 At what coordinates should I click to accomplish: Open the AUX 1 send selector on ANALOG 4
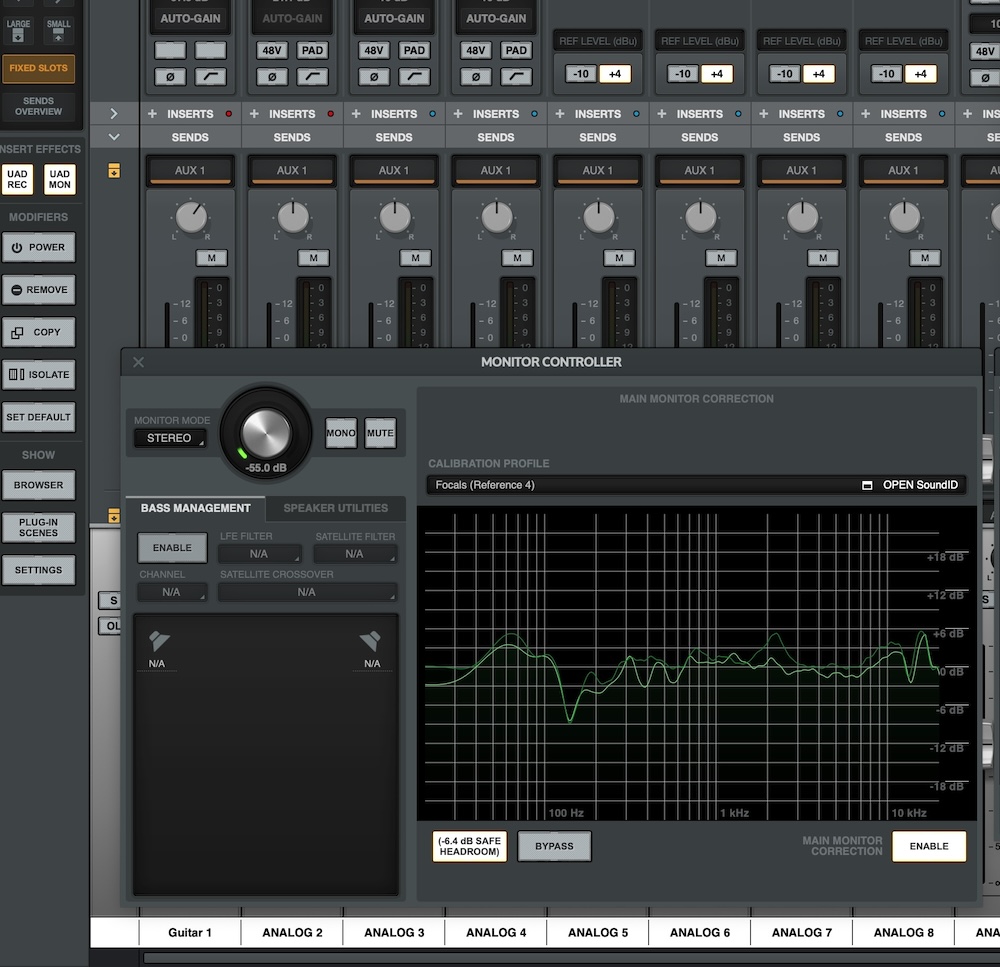click(x=496, y=171)
